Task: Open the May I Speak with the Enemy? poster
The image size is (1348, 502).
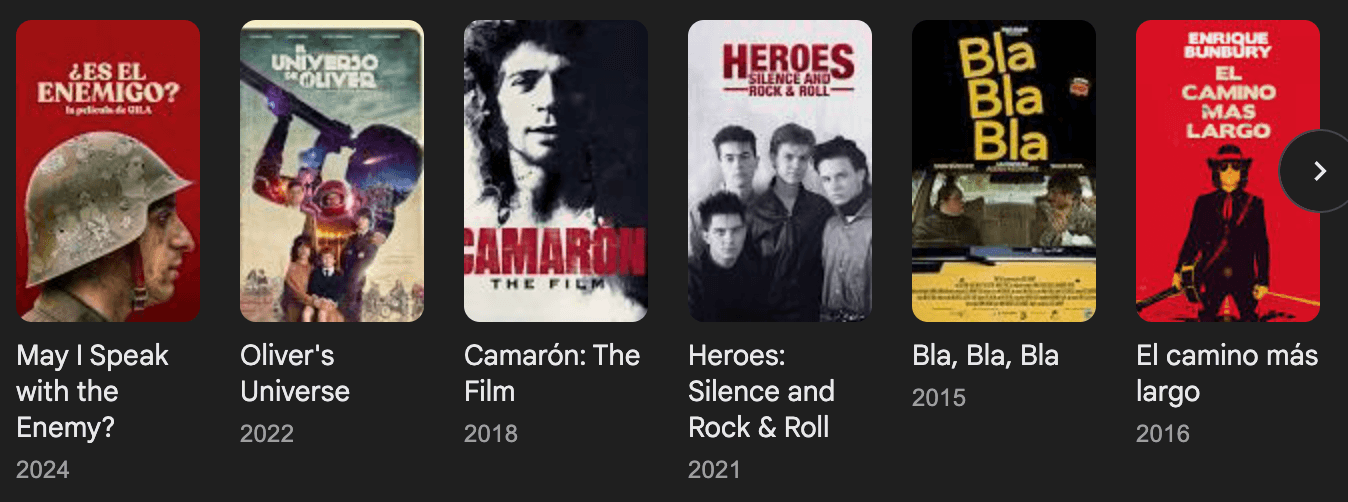Action: pyautogui.click(x=108, y=171)
